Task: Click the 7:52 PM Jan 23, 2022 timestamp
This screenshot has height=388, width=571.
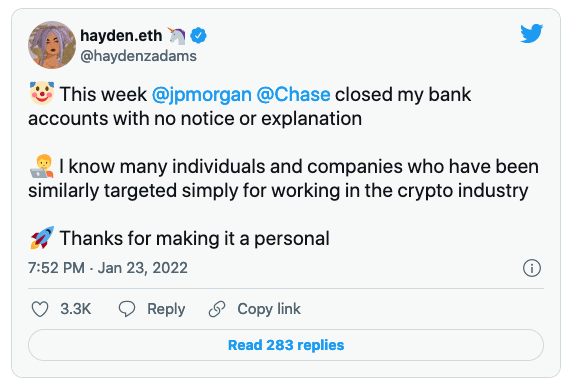Action: tap(108, 268)
